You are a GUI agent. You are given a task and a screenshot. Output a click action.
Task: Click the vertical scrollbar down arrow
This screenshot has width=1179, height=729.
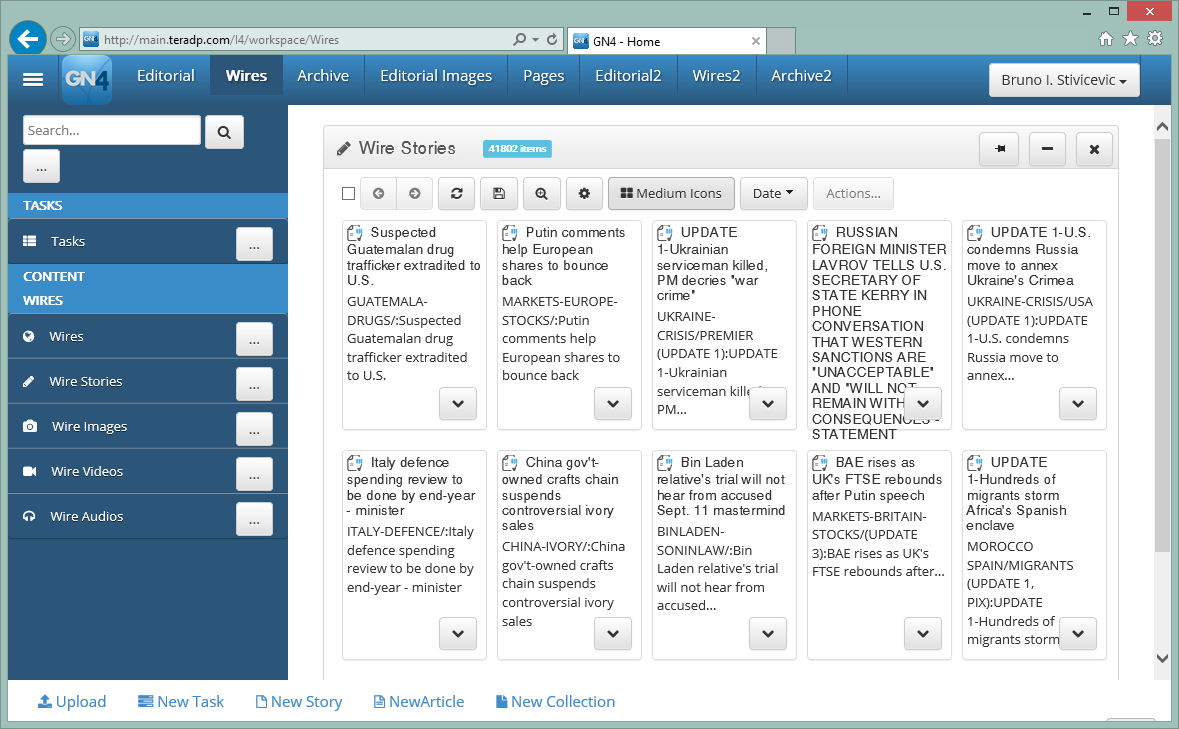1162,658
